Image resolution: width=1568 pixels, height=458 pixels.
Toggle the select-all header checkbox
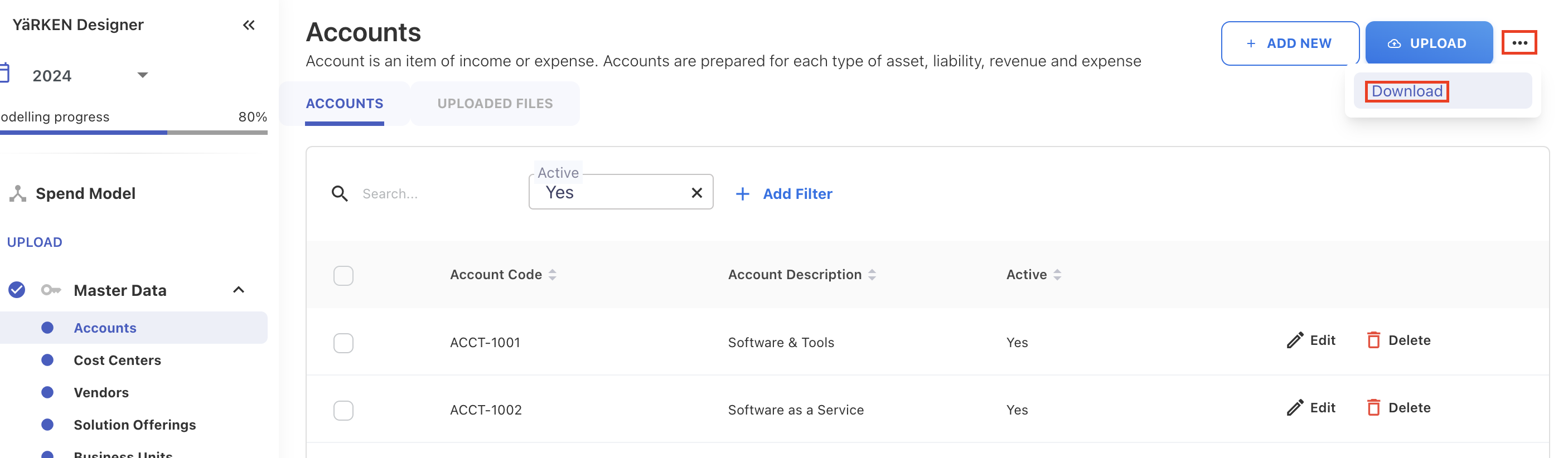click(343, 276)
